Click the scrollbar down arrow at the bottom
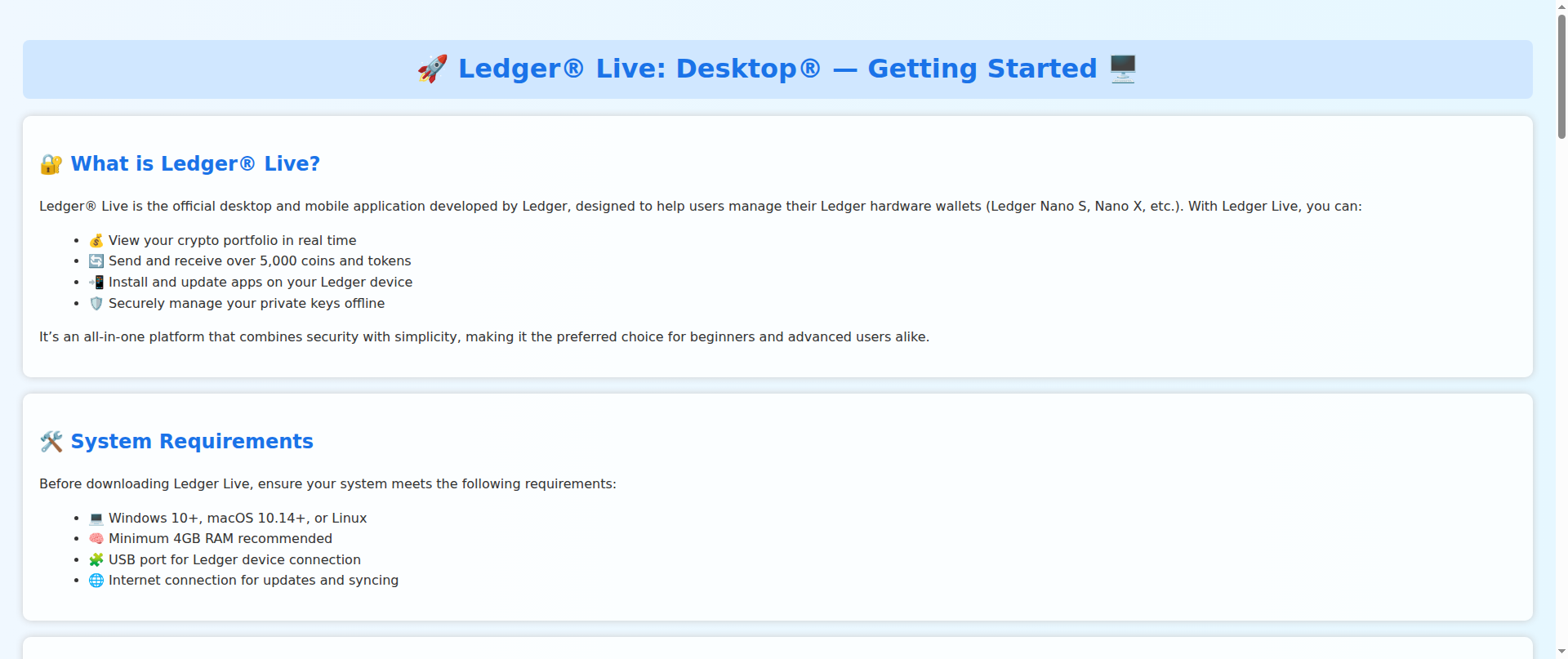This screenshot has width=1568, height=659. coord(1561,653)
